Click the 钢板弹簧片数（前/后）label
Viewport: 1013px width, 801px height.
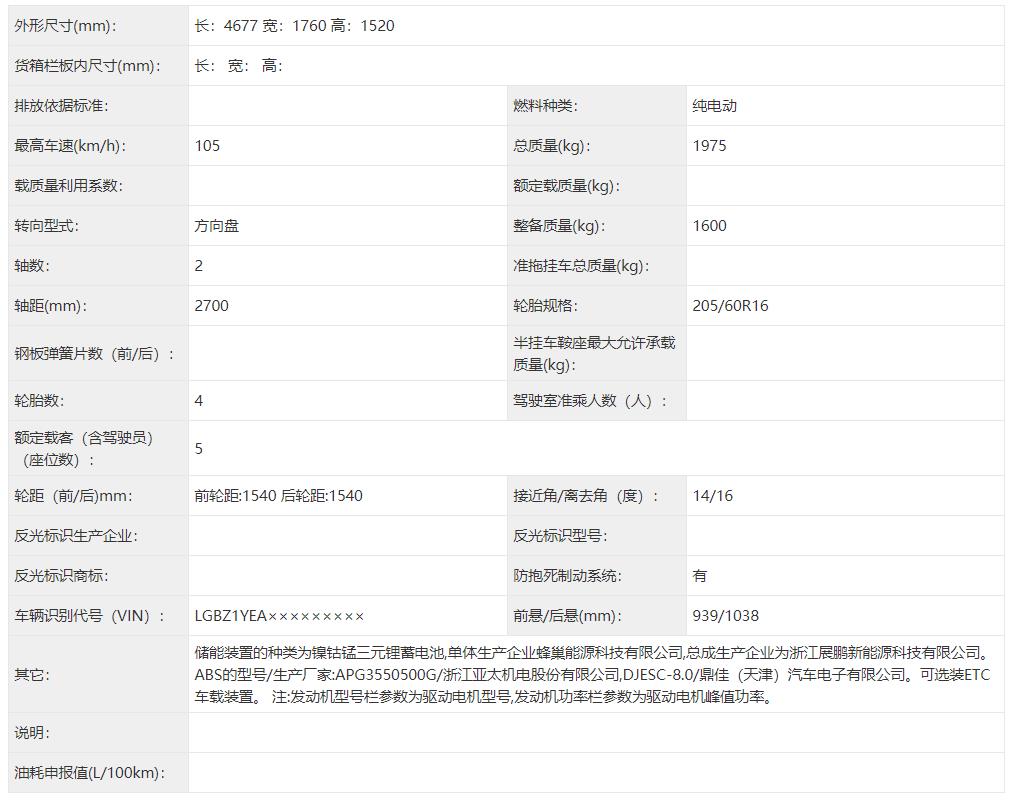tap(94, 354)
